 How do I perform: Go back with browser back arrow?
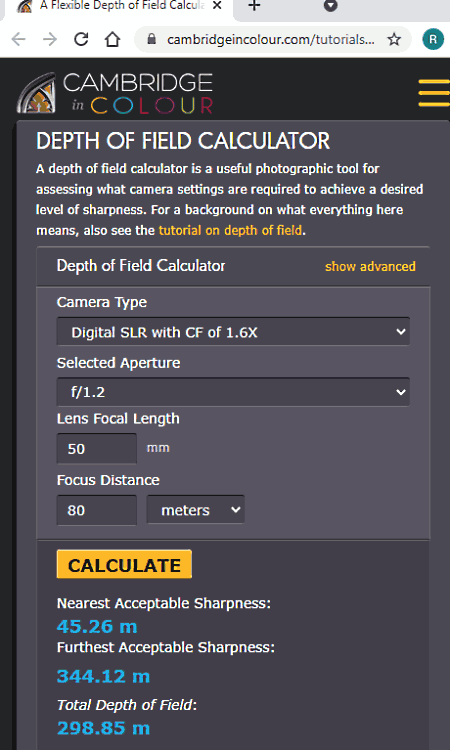18,39
